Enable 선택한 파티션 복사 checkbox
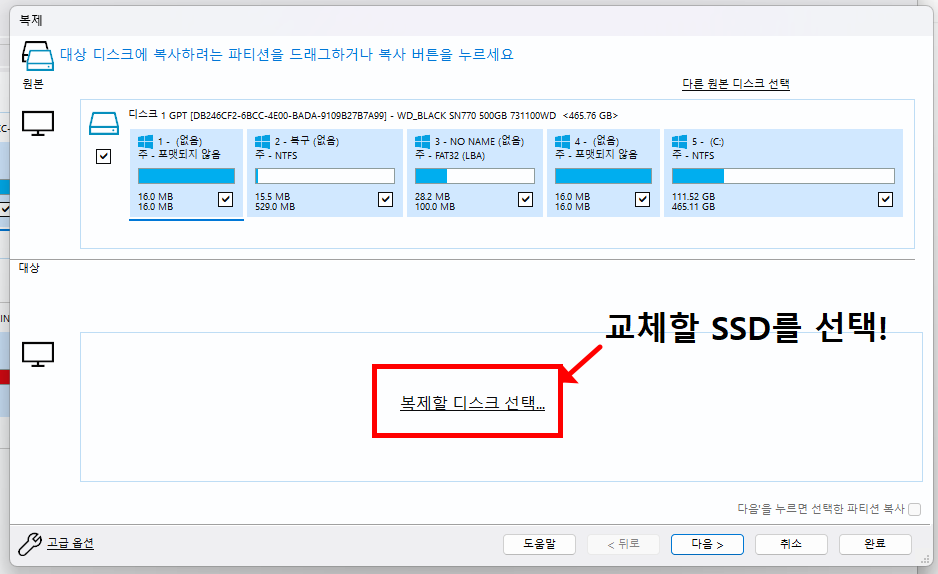938x574 pixels. click(914, 509)
